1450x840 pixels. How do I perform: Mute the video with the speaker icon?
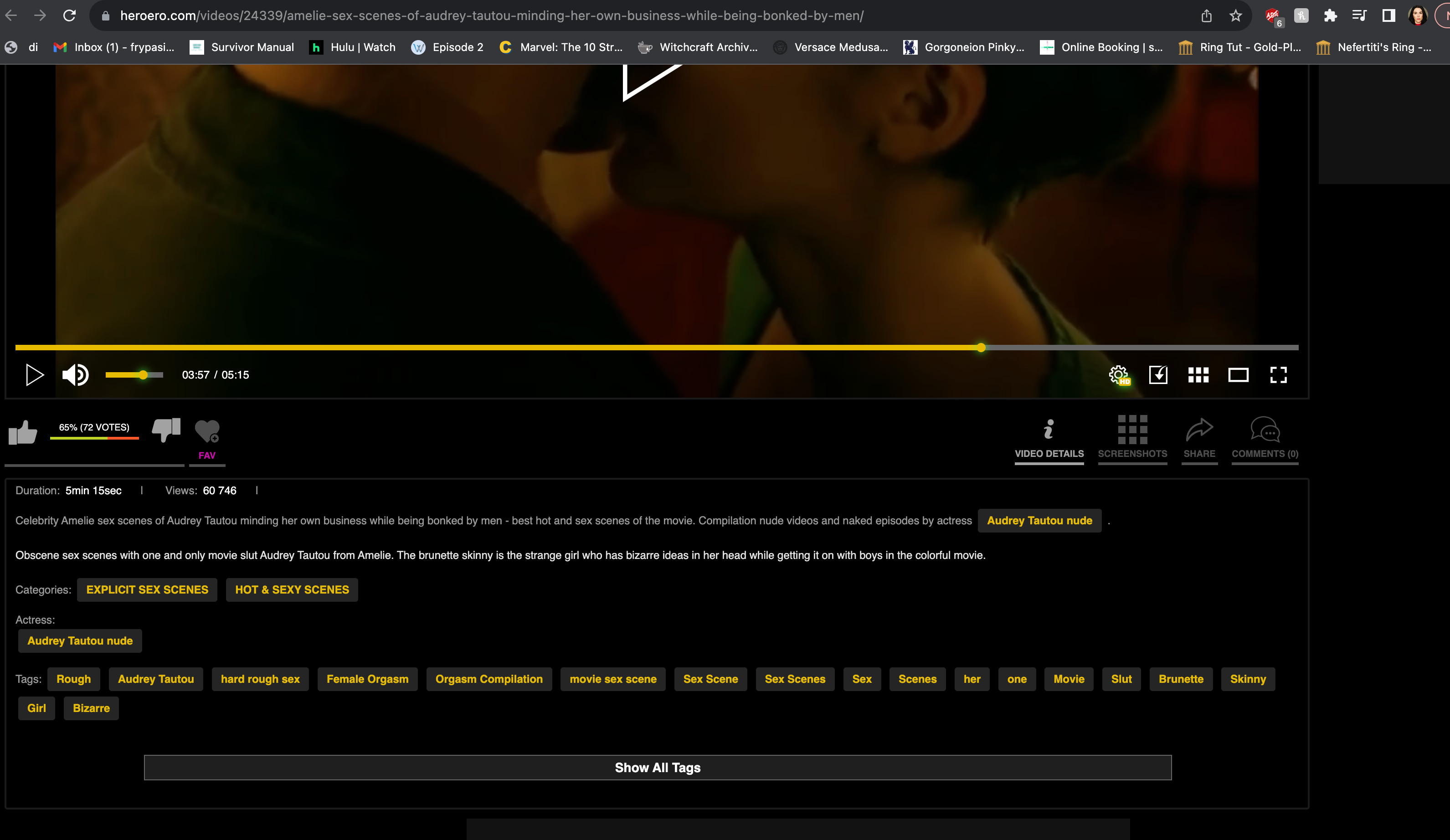click(75, 374)
